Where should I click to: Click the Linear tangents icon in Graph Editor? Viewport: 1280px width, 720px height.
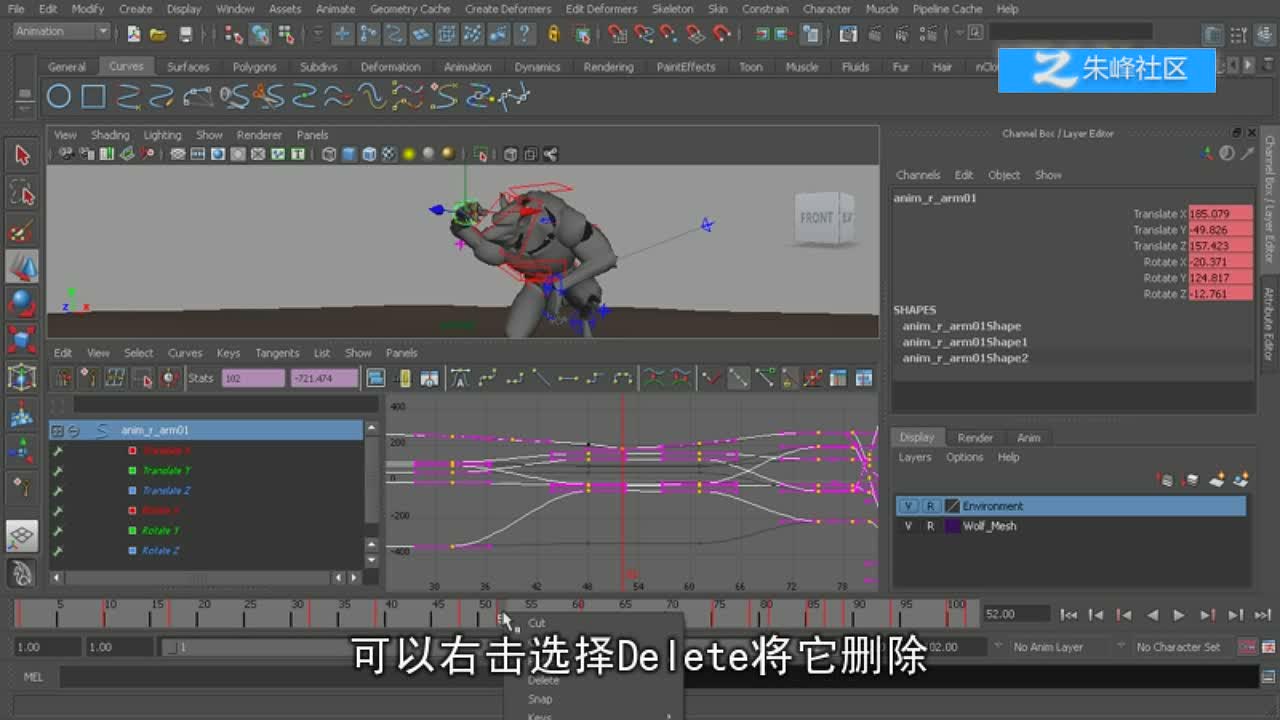click(541, 378)
